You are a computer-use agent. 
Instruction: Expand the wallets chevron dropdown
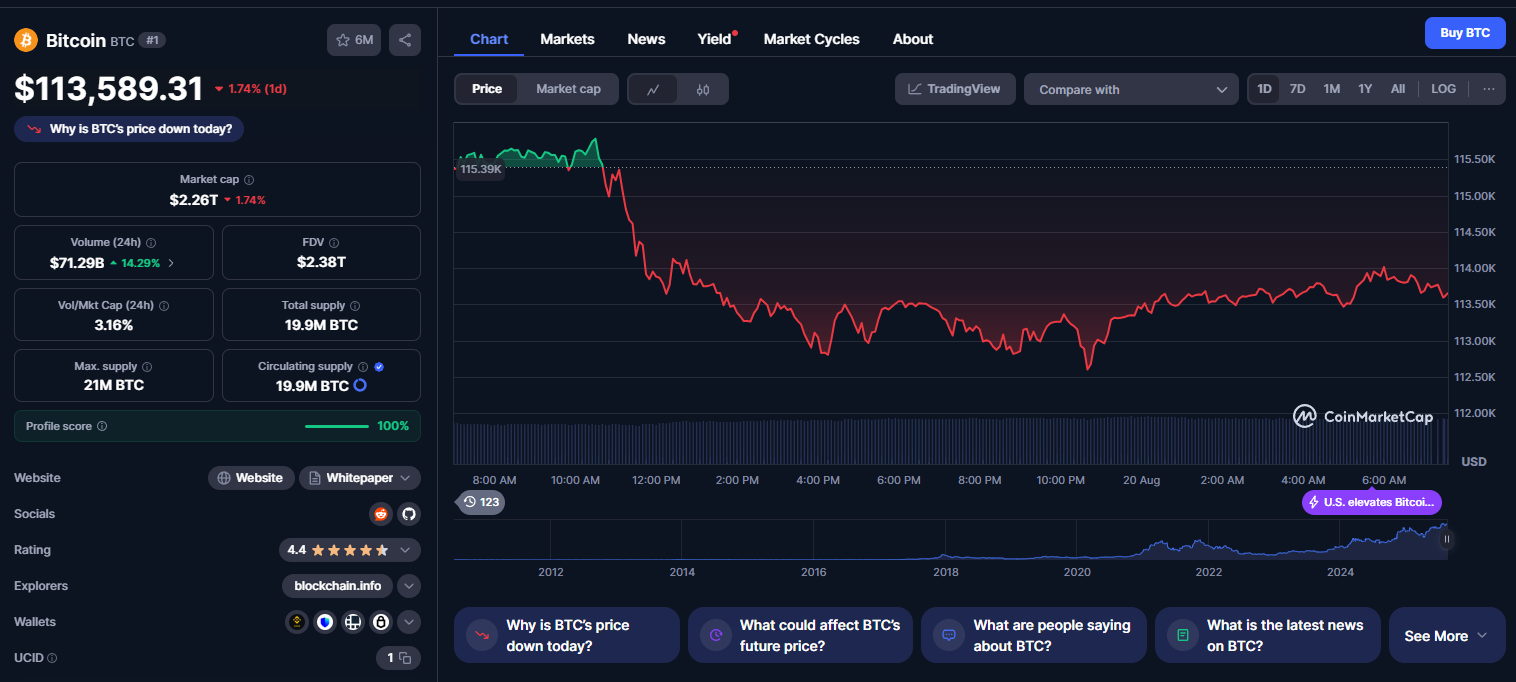click(x=409, y=622)
